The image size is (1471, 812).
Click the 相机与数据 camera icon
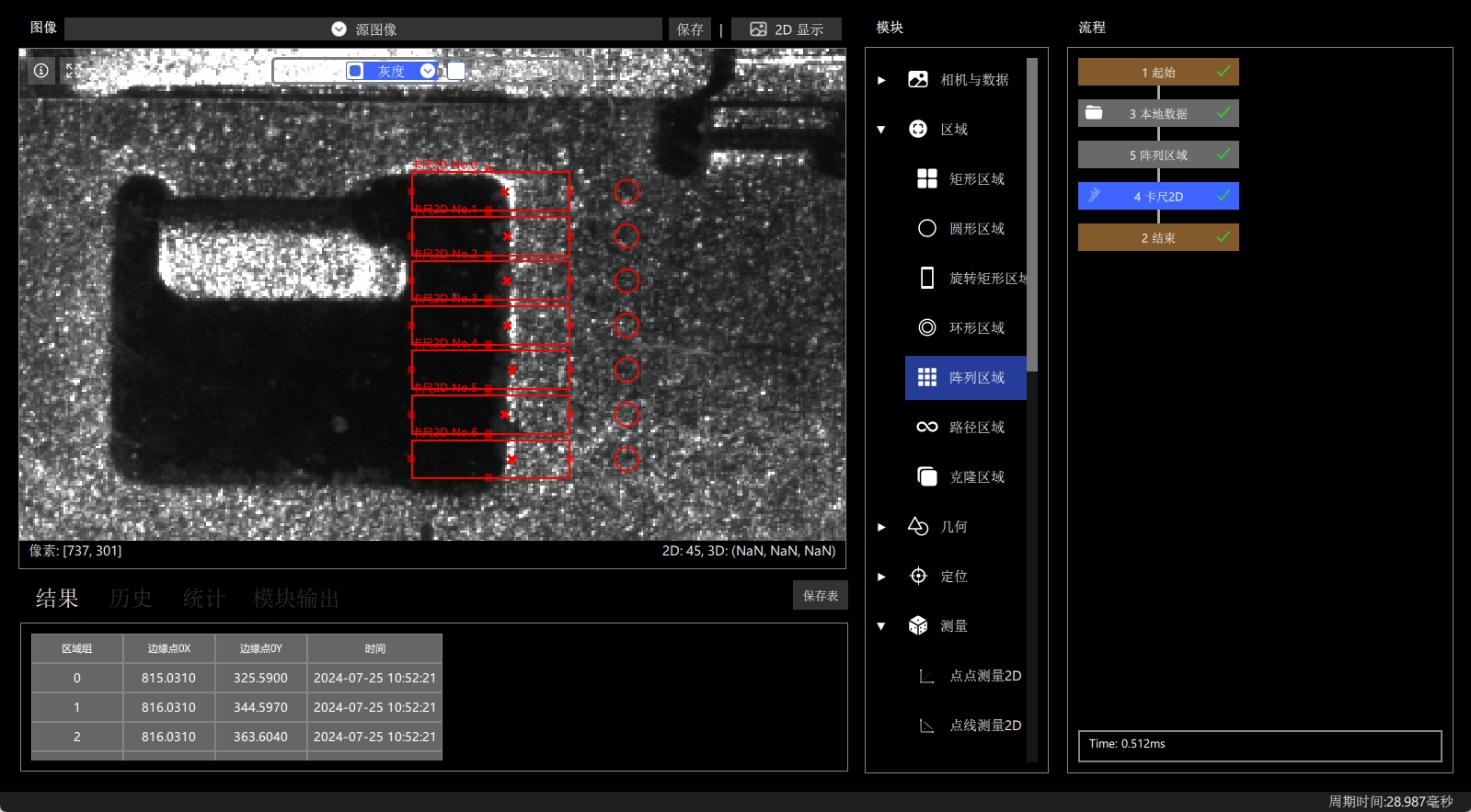click(x=918, y=79)
